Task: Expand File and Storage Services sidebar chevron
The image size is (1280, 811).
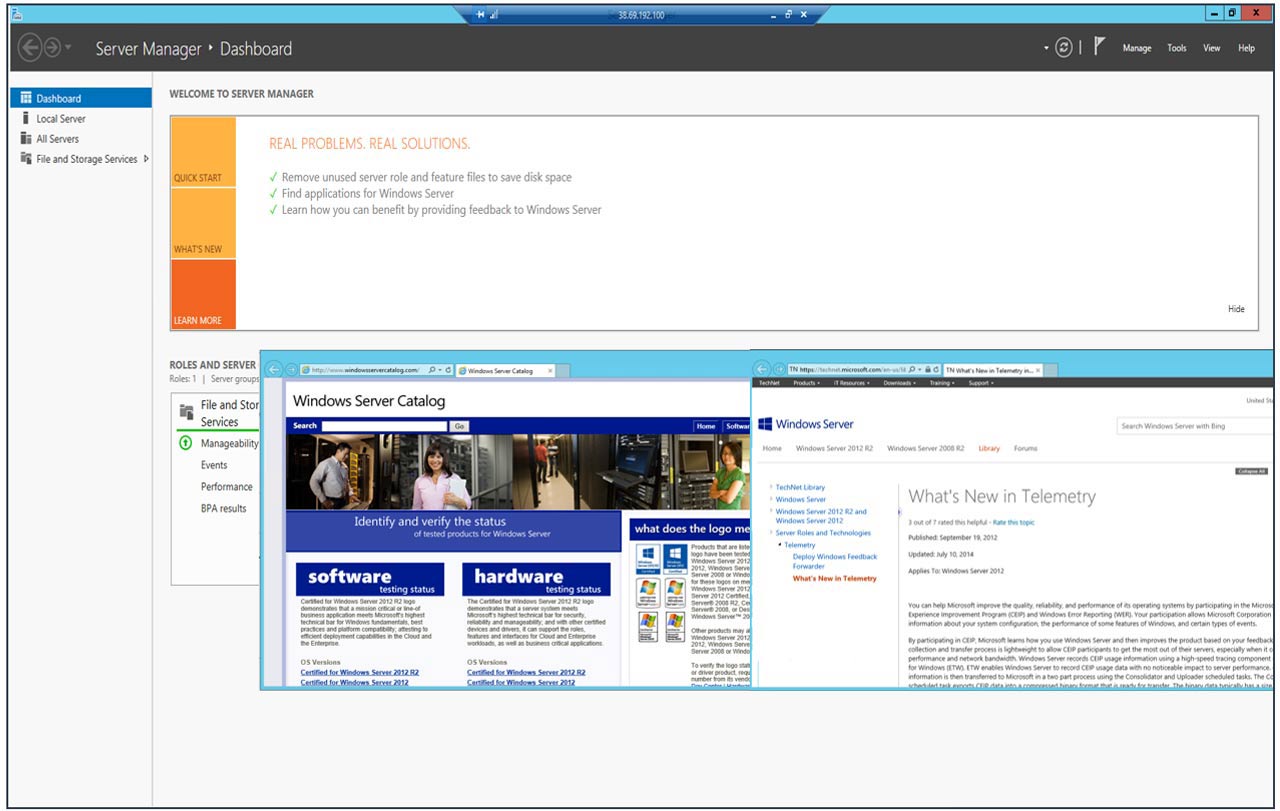Action: pos(146,159)
